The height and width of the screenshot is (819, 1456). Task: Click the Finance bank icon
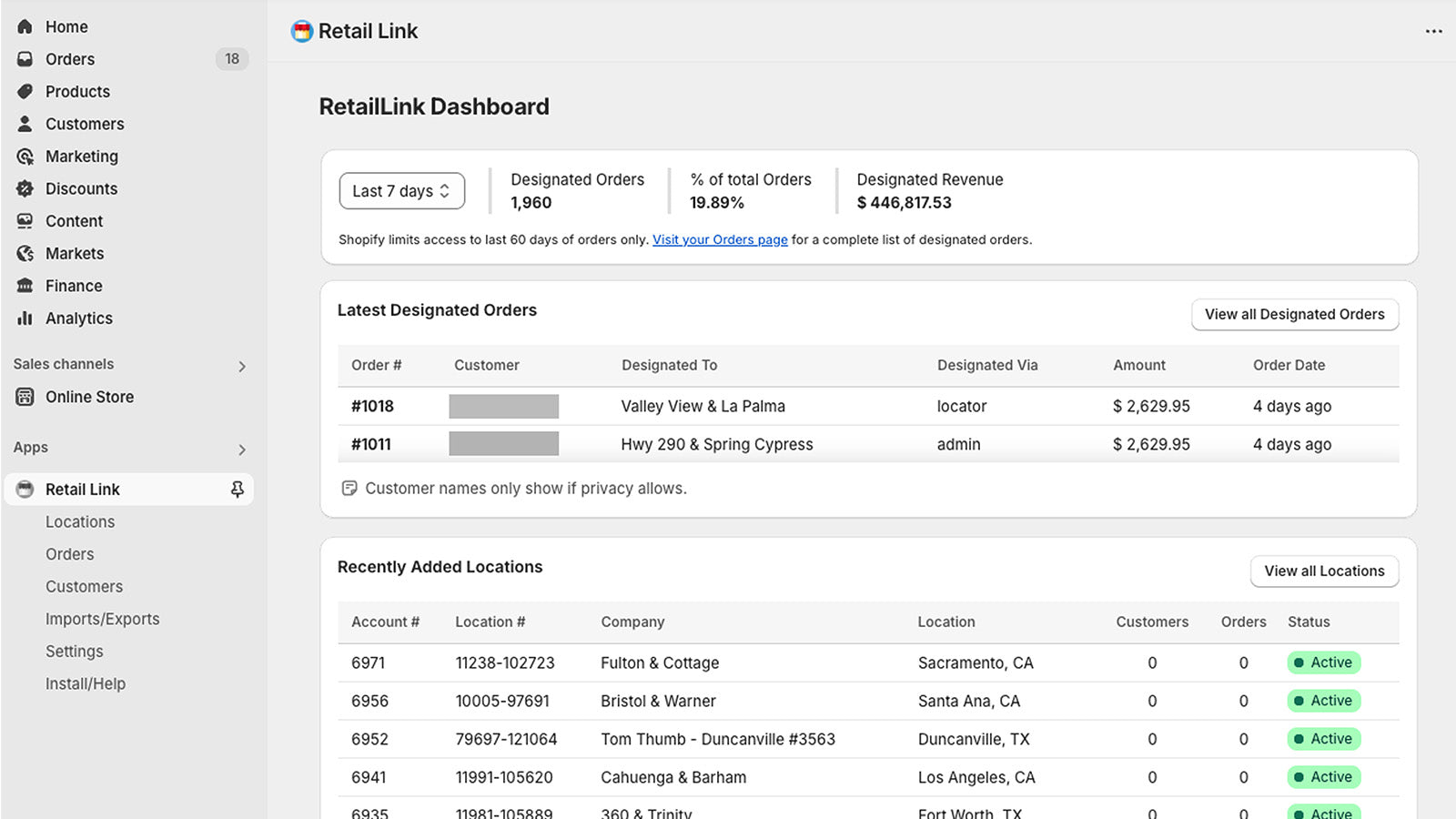point(25,286)
